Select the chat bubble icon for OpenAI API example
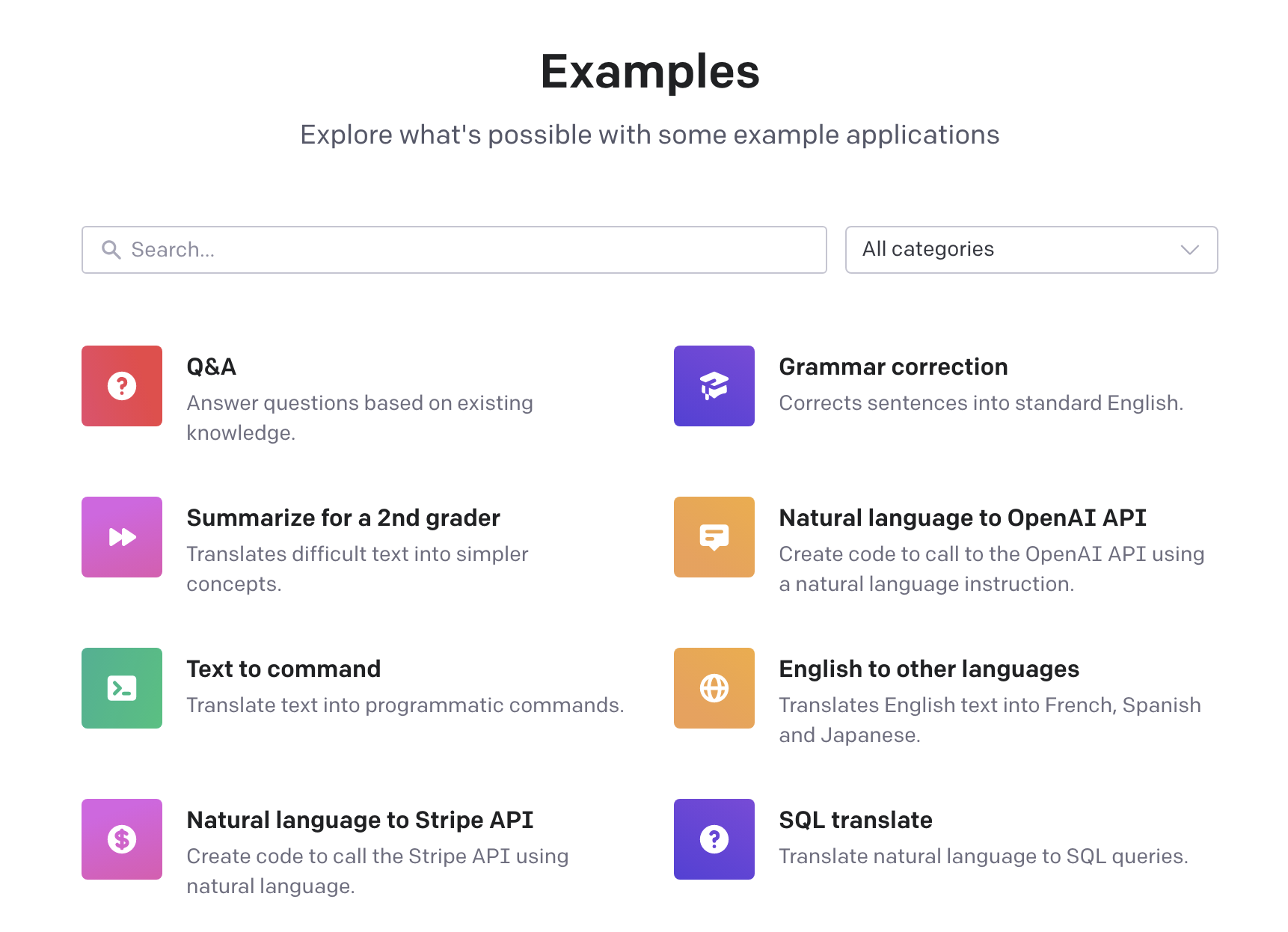Image resolution: width=1288 pixels, height=932 pixels. 714,537
